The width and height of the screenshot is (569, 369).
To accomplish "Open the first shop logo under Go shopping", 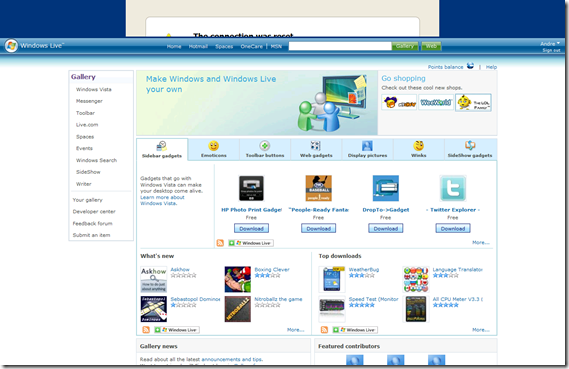I will (399, 103).
